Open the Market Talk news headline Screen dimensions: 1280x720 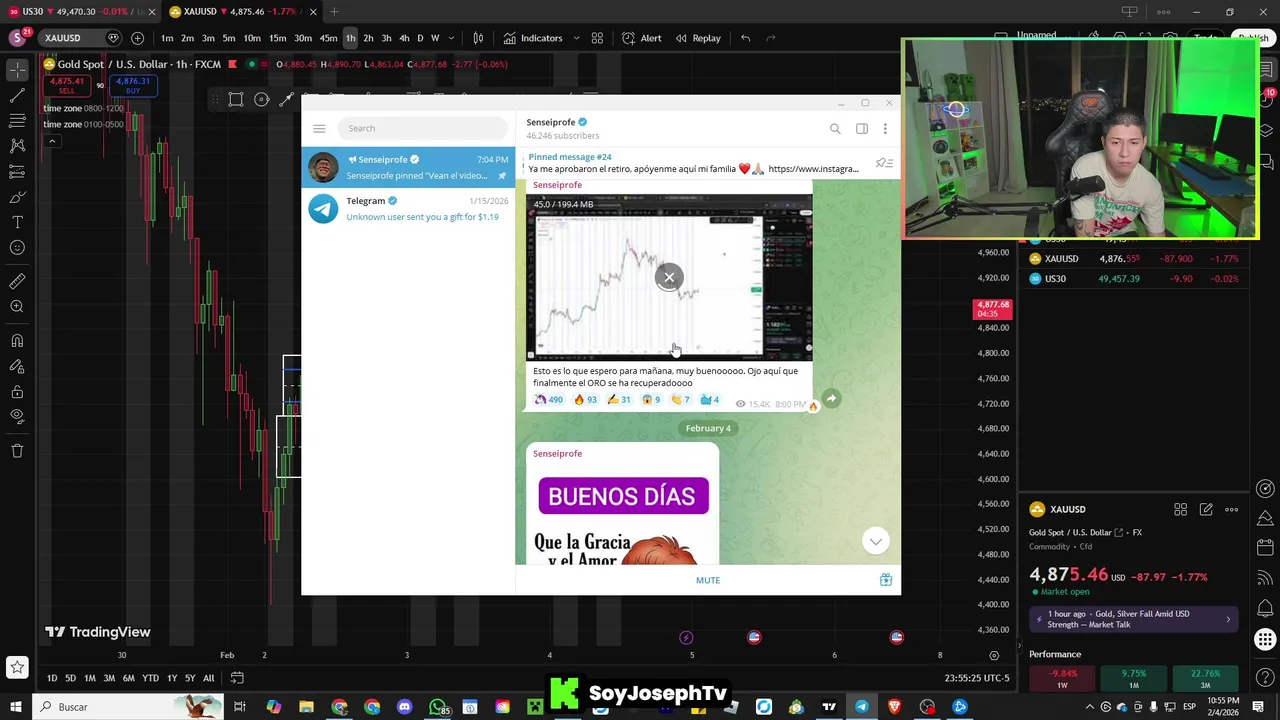[x=1133, y=619]
